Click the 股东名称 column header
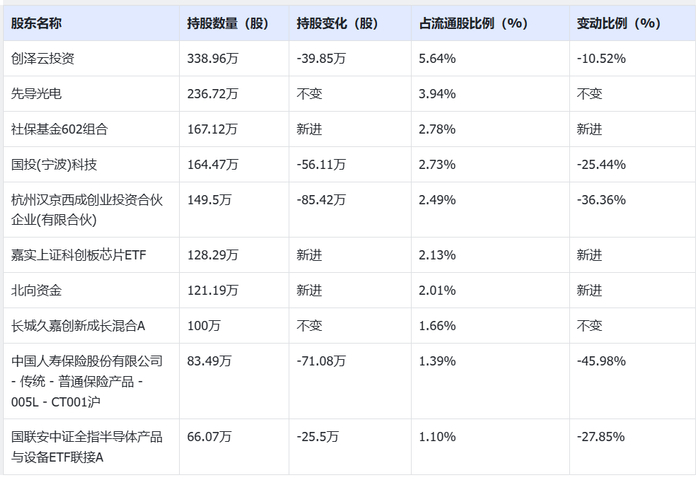The height and width of the screenshot is (480, 700). click(37, 22)
